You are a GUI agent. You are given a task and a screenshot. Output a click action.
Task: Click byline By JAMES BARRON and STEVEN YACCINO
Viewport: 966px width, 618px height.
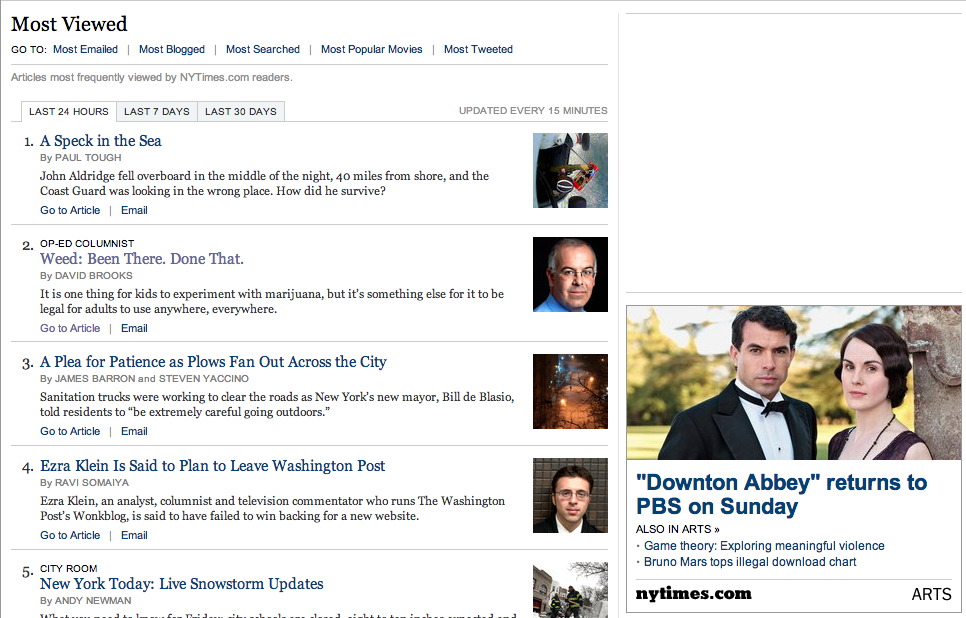(144, 379)
